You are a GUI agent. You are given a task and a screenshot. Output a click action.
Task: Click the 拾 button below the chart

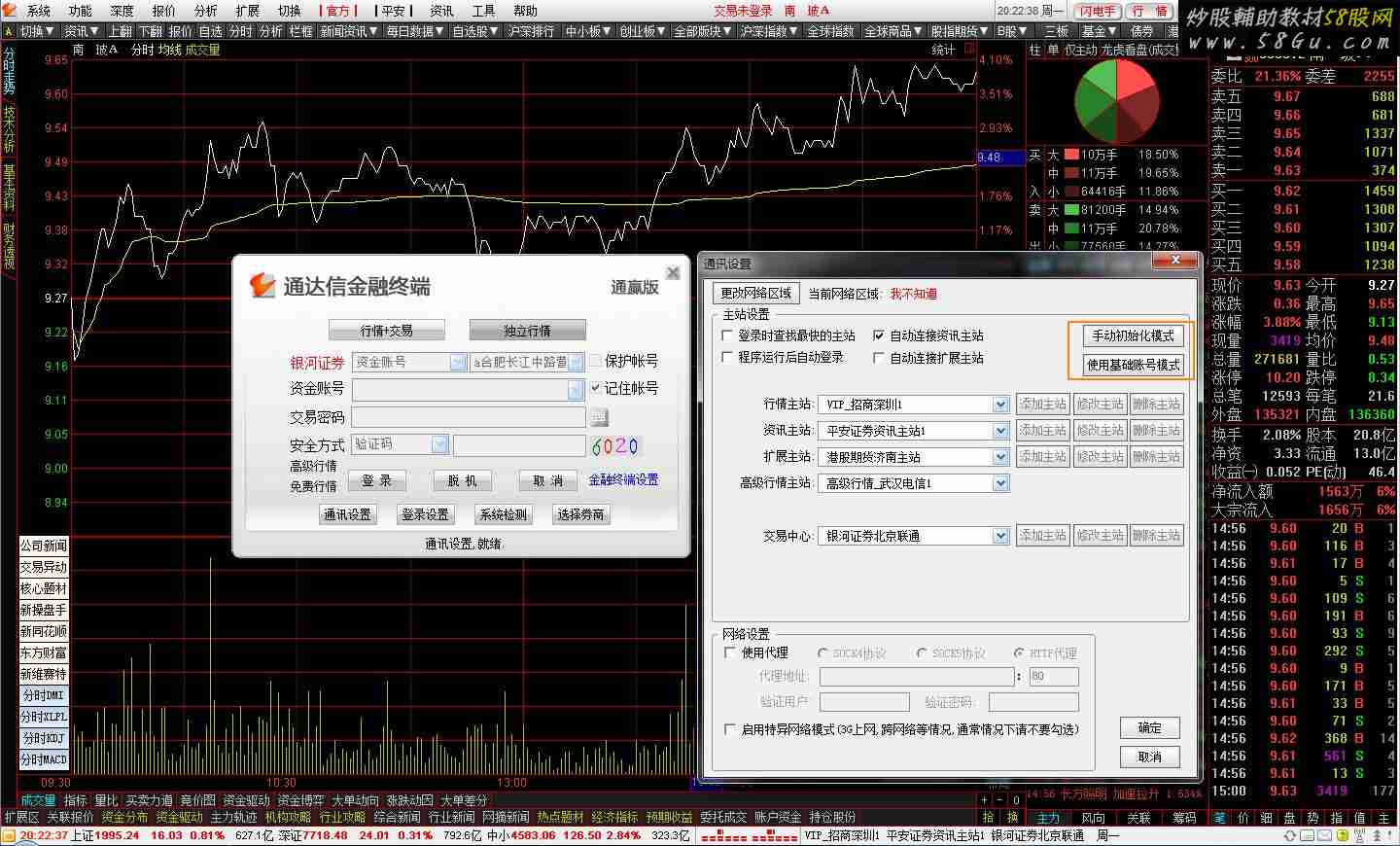988,818
